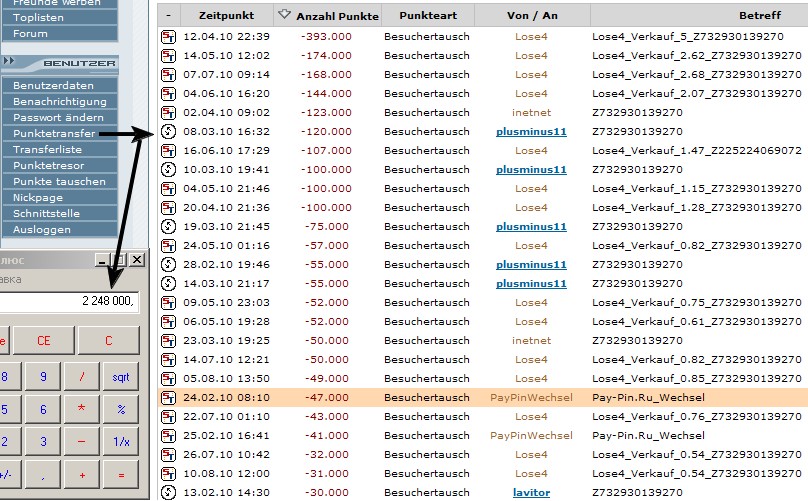Open Punktetresor in the Benutzer menu
The image size is (808, 501).
47,165
